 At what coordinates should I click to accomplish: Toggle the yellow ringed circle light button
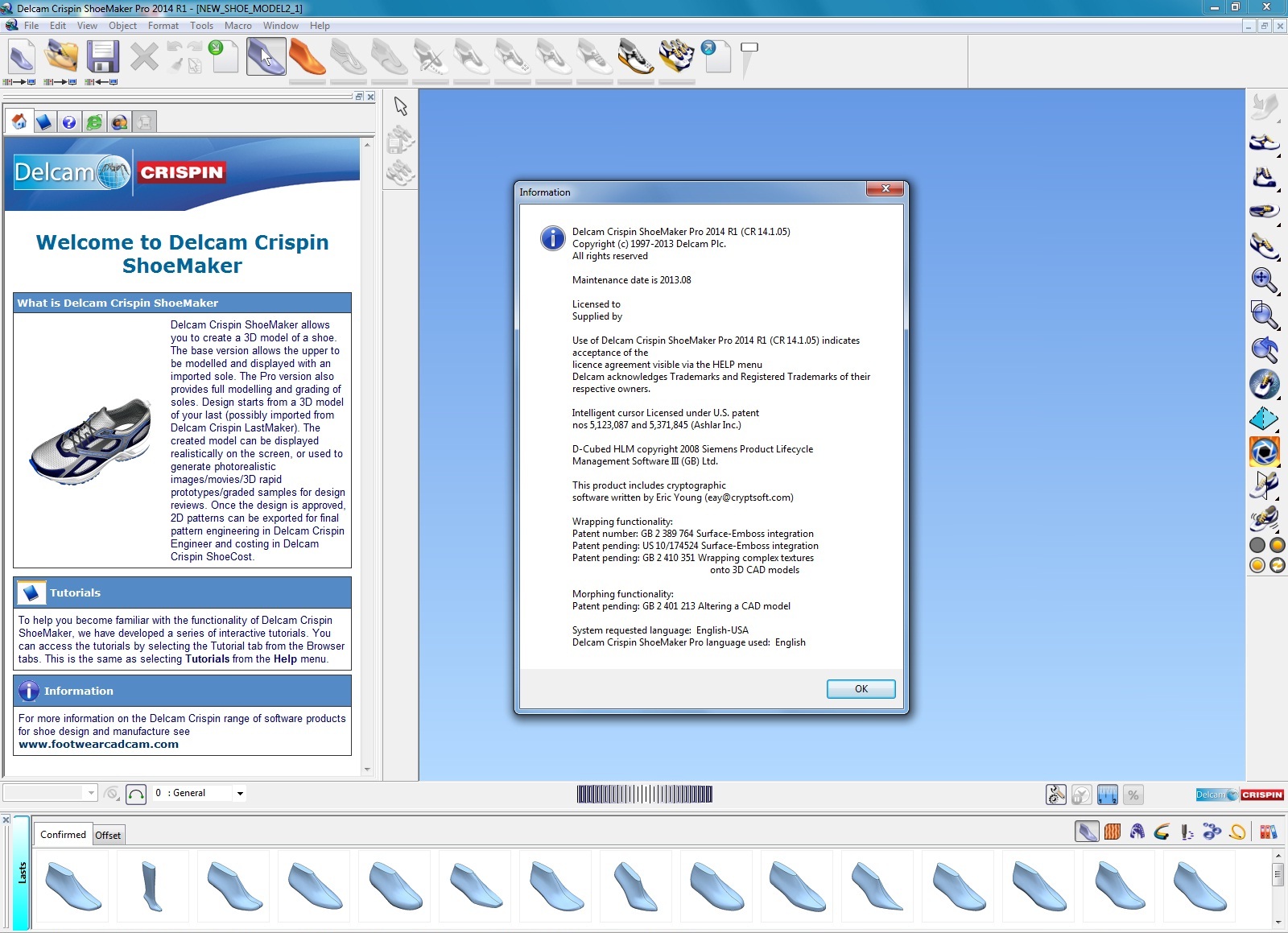(1257, 565)
